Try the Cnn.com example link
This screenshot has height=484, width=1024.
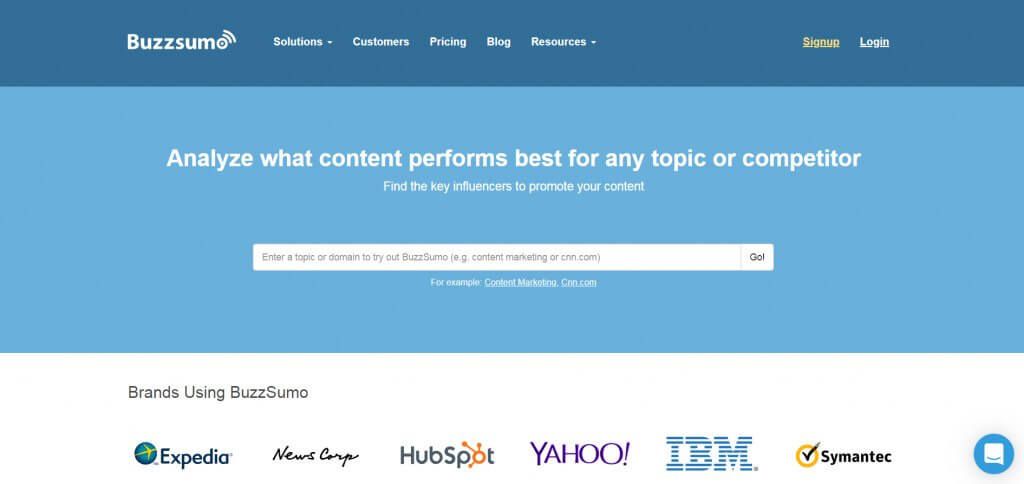(x=579, y=283)
